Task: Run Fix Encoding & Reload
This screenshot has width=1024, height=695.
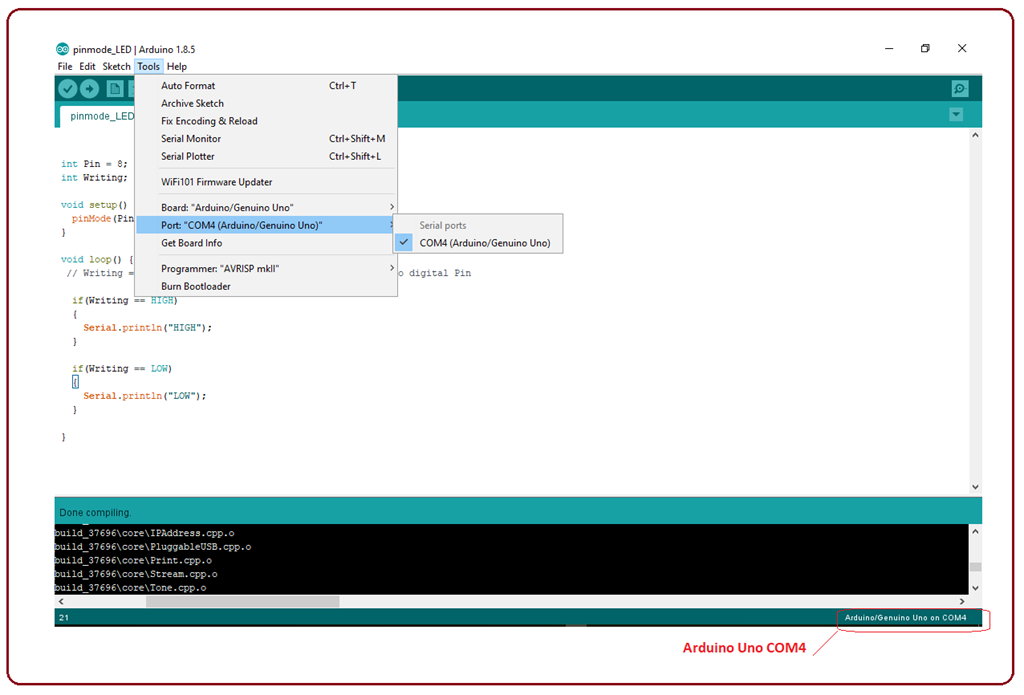Action: click(x=207, y=120)
